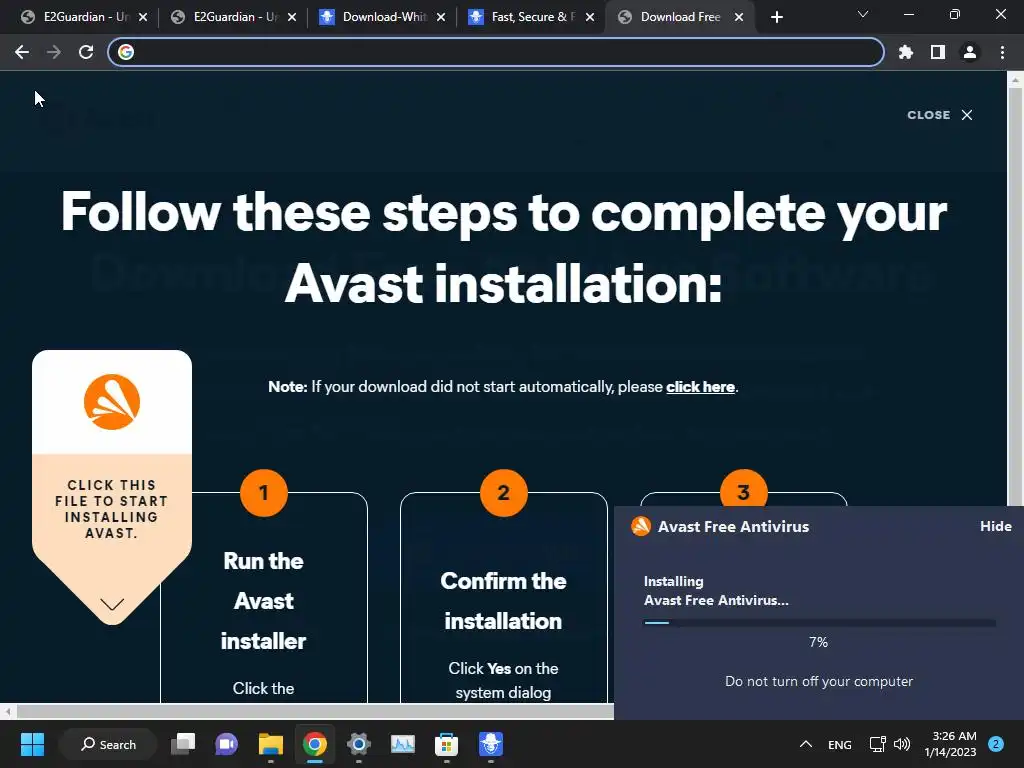Open Microsoft Store from the taskbar
Viewport: 1024px width, 768px height.
pyautogui.click(x=447, y=744)
